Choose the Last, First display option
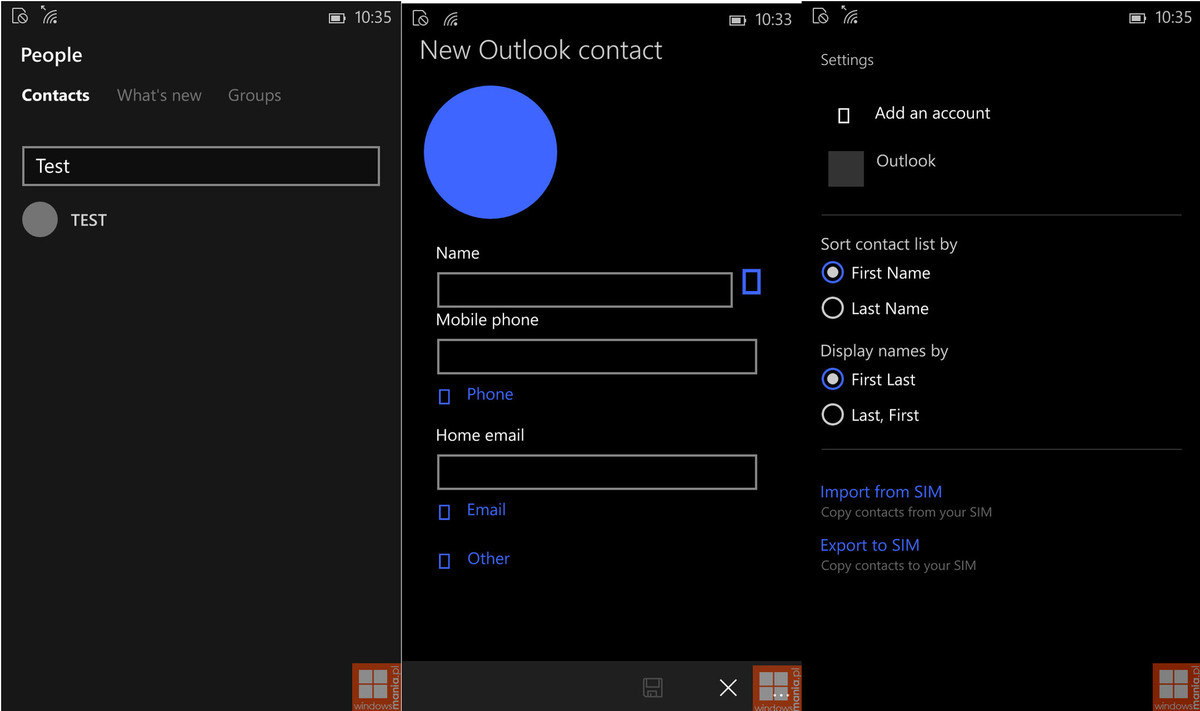1200x711 pixels. click(x=832, y=415)
